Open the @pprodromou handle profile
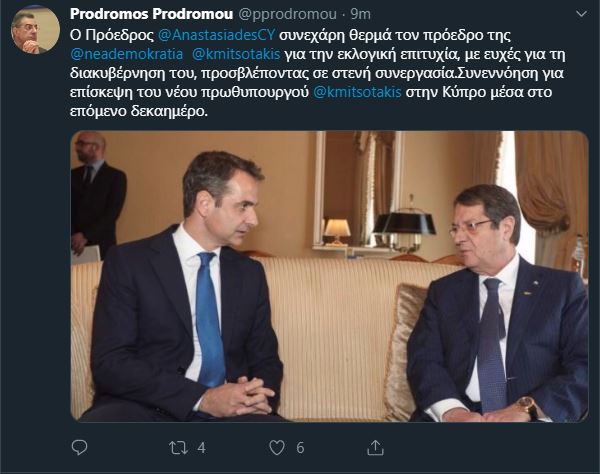Viewport: 600px width, 474px height. (x=288, y=14)
